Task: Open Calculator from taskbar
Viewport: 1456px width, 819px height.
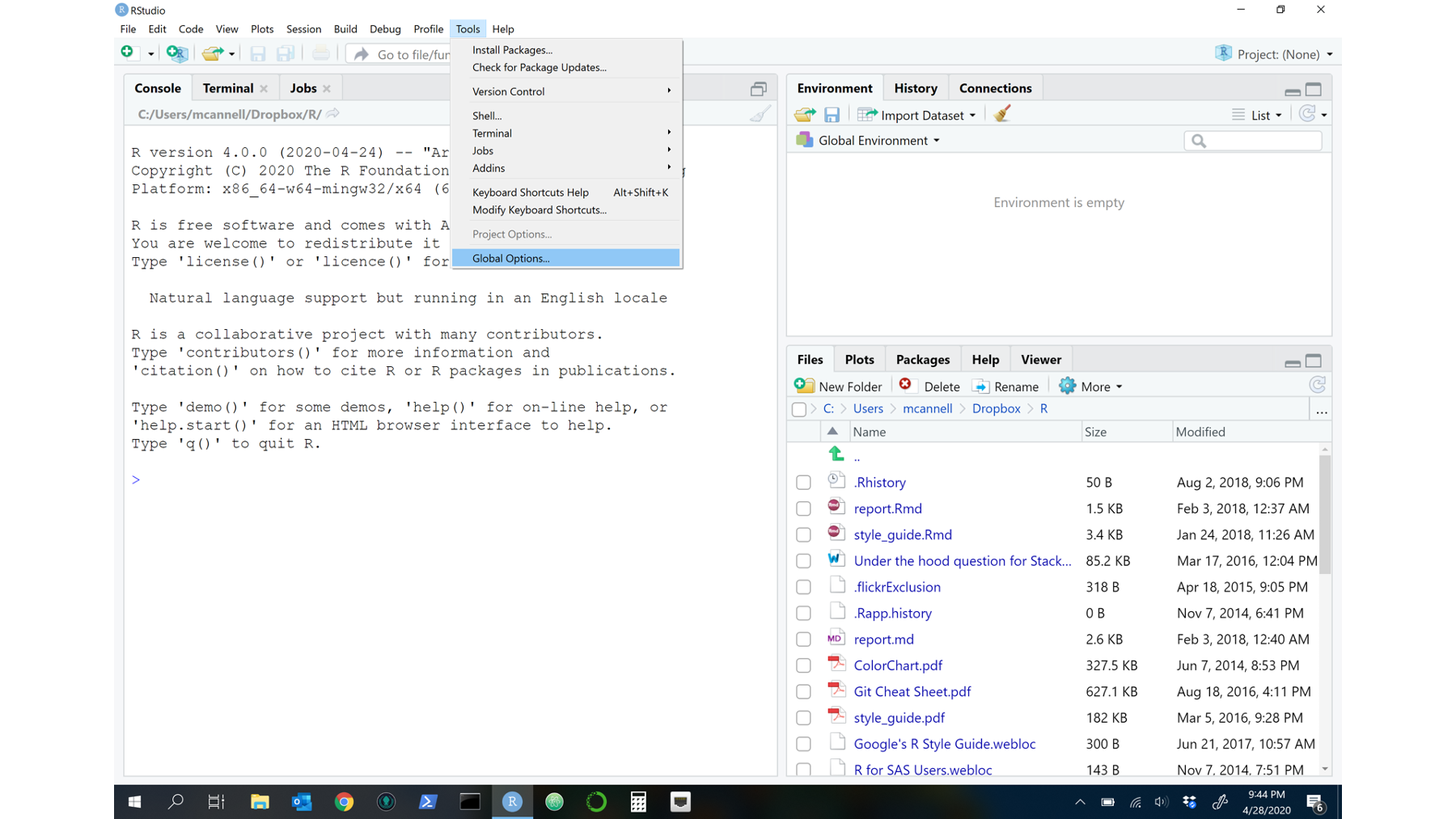Action: coord(638,801)
